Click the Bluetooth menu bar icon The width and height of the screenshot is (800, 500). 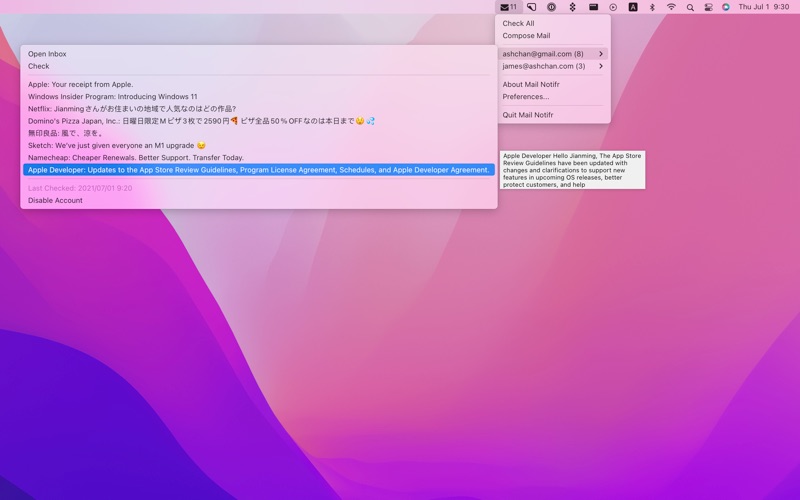652,7
